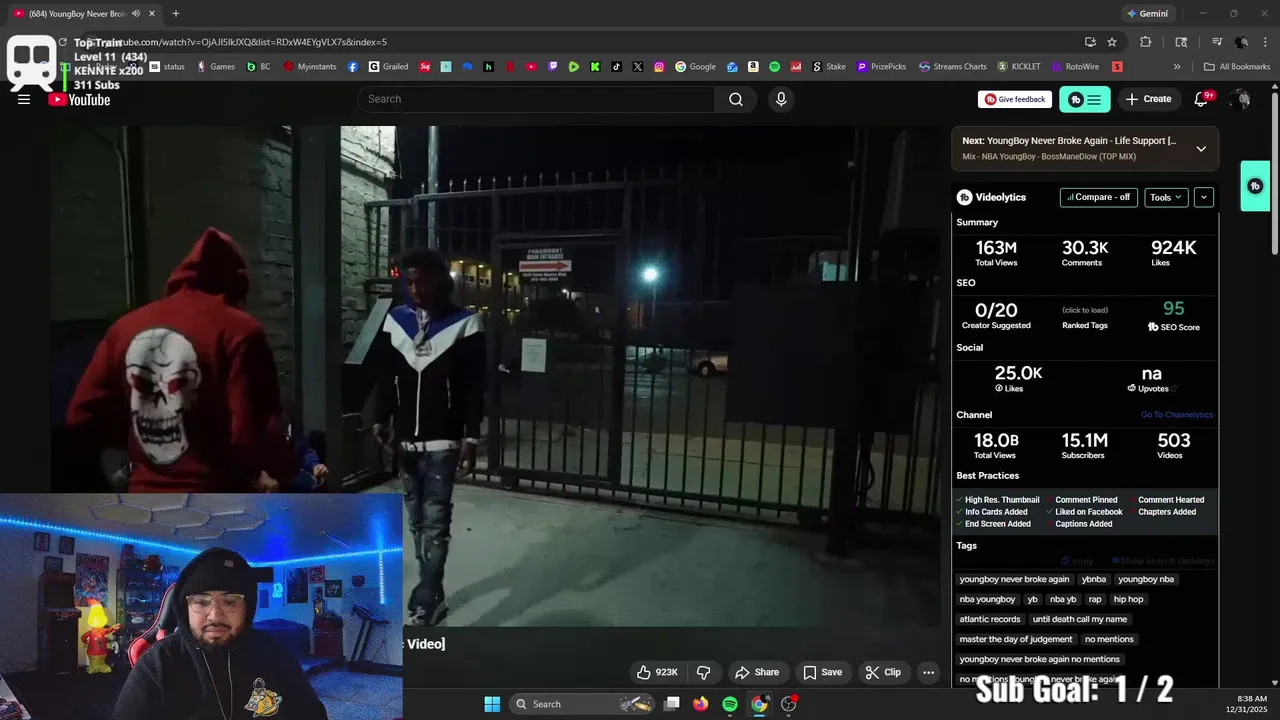The image size is (1280, 720).
Task: Open the Chrome extensions puzzle icon
Action: [1146, 42]
